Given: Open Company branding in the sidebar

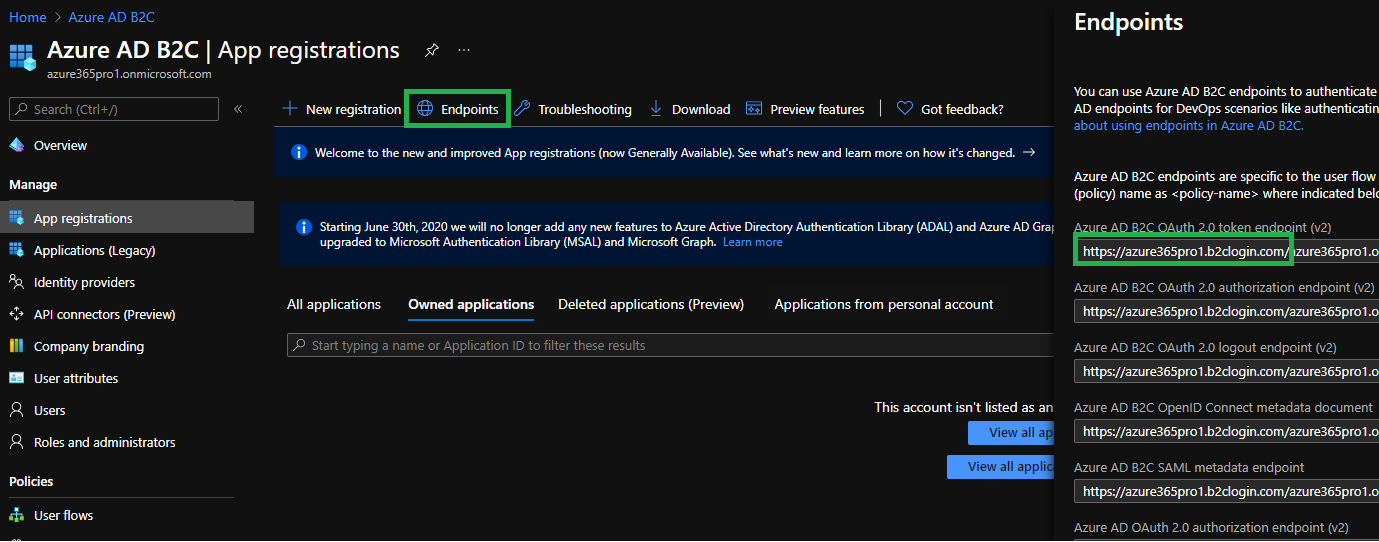Looking at the screenshot, I should 89,346.
